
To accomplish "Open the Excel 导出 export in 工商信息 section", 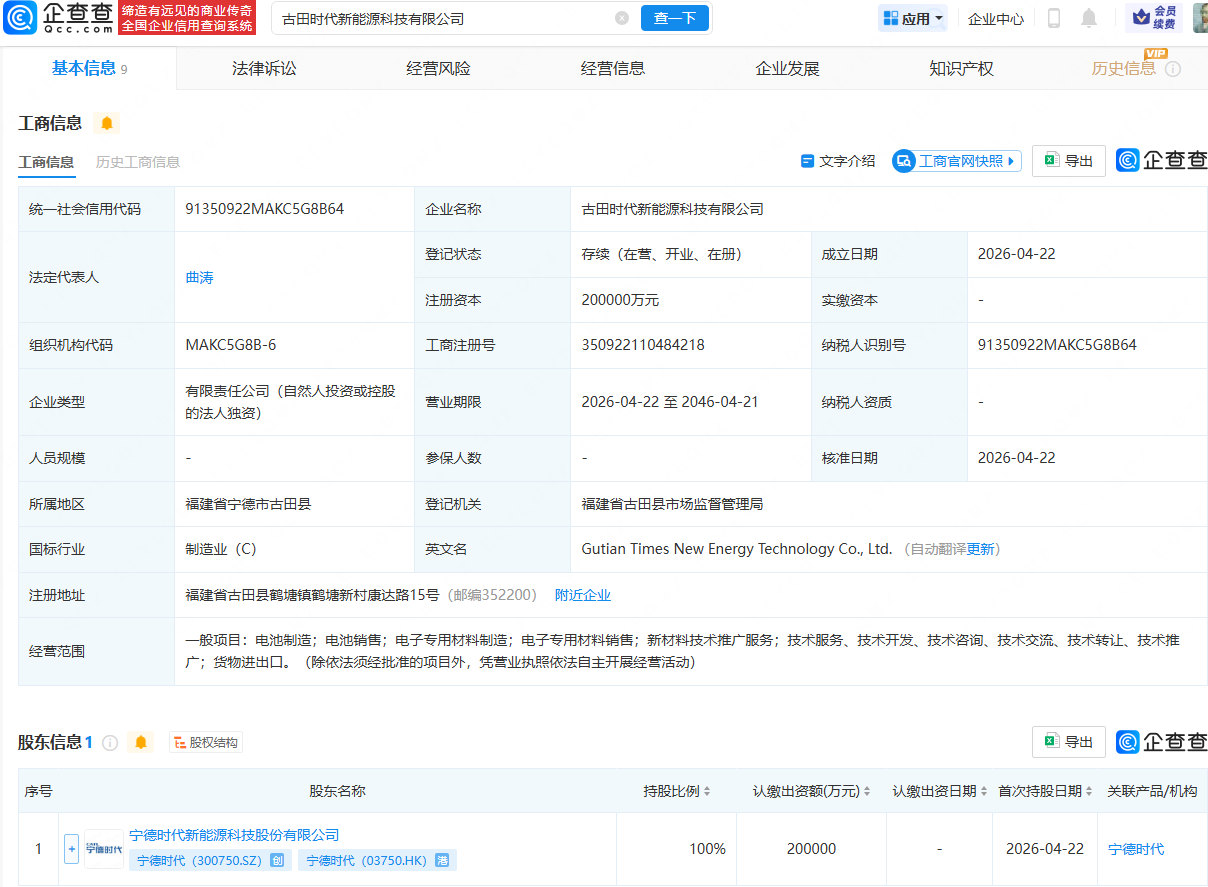I will point(1068,160).
